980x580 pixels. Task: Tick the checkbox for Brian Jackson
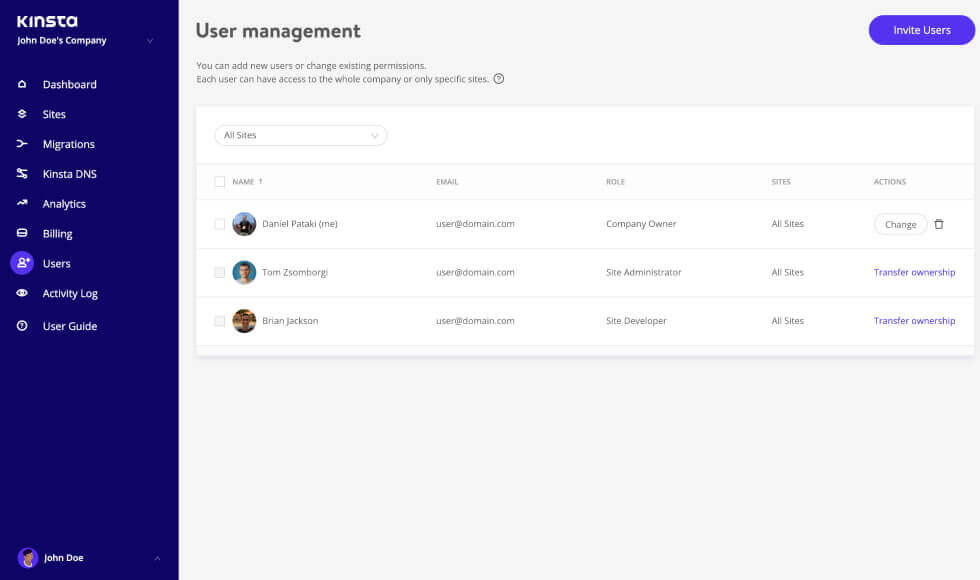click(x=221, y=320)
